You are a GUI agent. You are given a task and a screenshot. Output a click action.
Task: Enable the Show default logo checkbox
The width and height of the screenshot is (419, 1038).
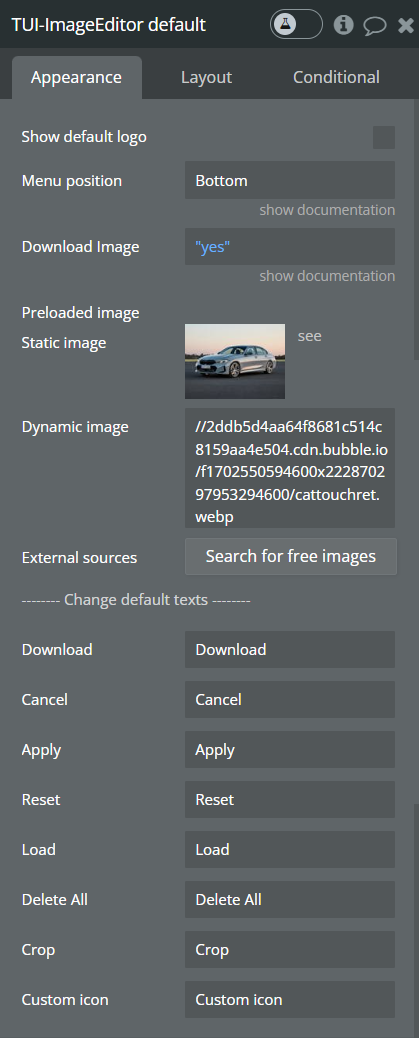[x=384, y=137]
